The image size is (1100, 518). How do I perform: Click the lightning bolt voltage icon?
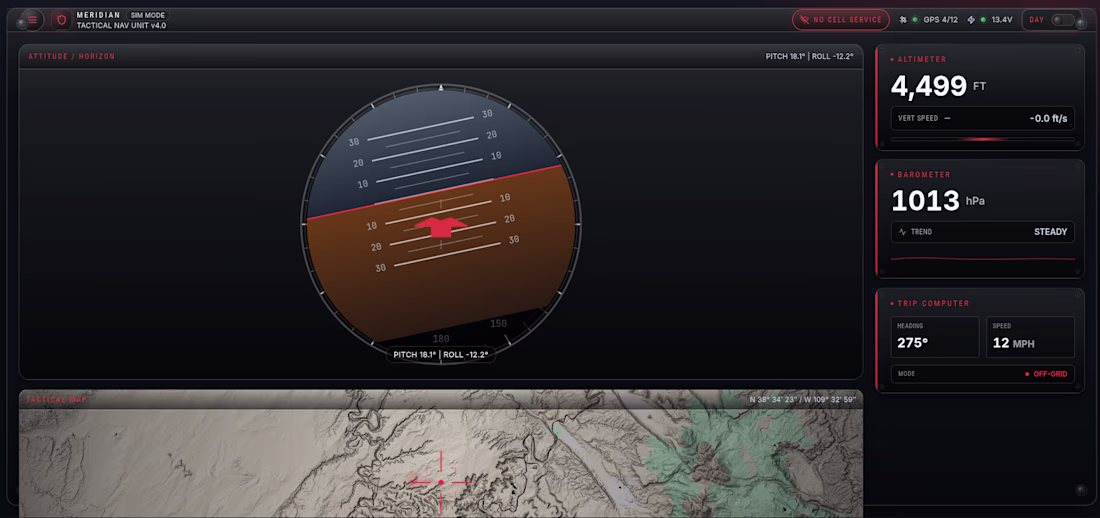971,20
